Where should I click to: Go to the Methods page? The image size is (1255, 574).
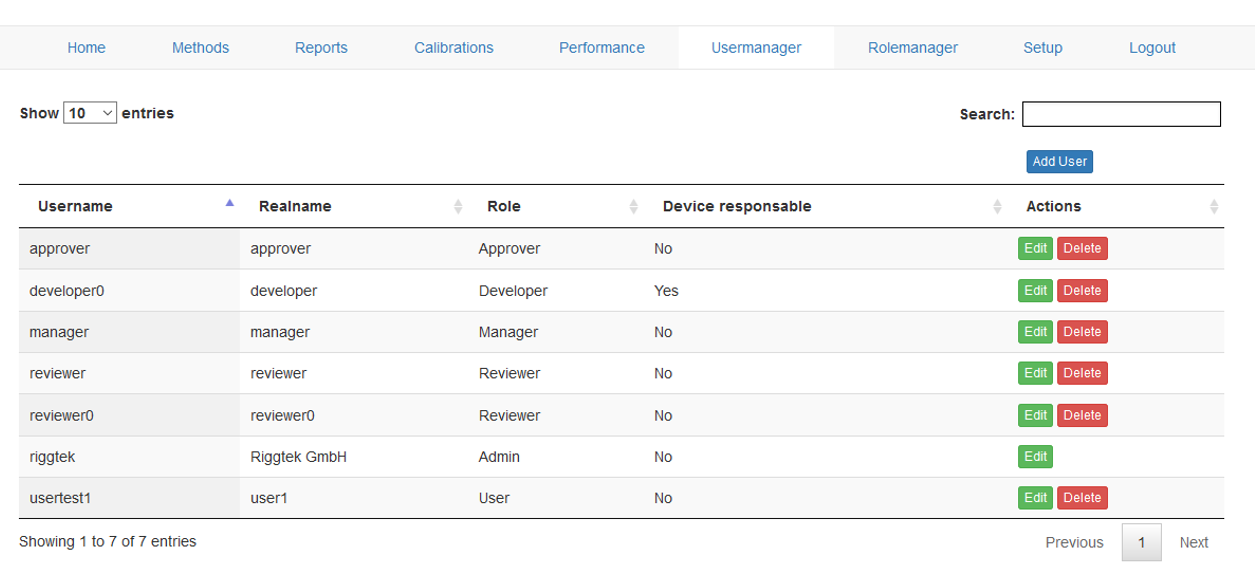(x=200, y=48)
